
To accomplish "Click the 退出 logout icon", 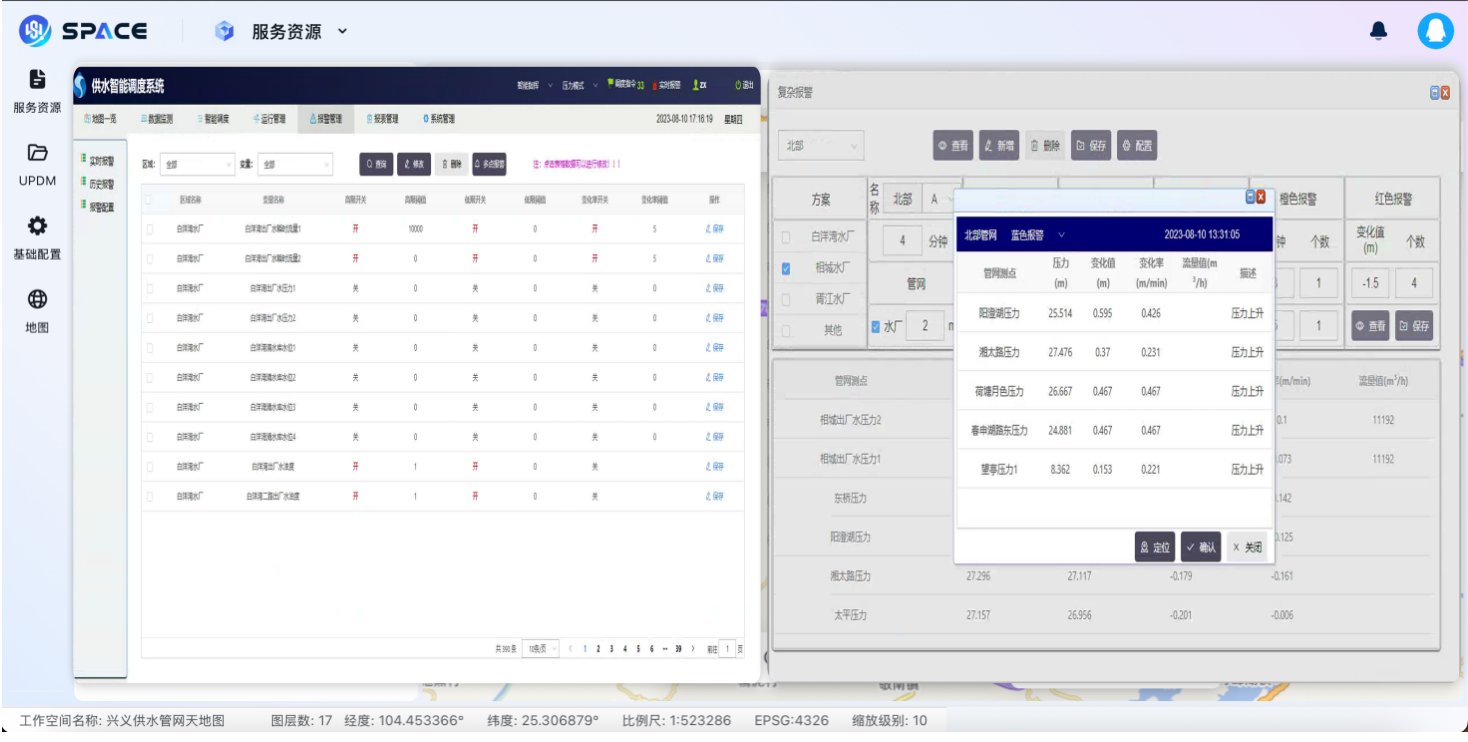I will point(743,86).
